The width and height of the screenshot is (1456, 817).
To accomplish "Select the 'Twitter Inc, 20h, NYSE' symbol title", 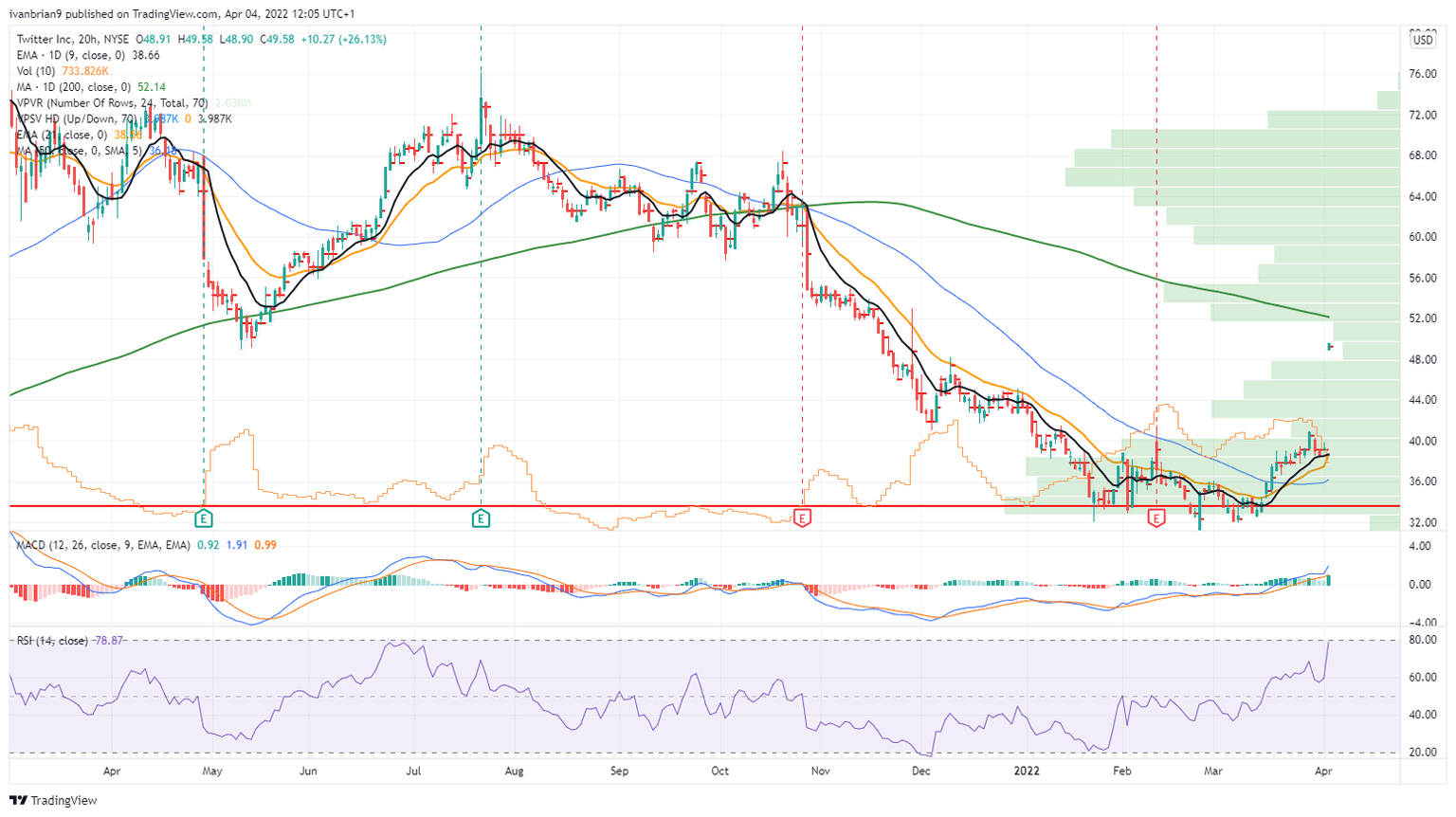I will click(x=73, y=39).
